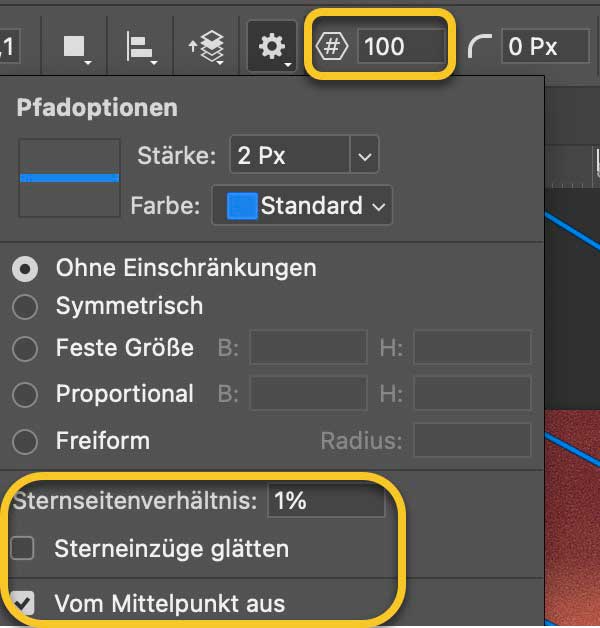
Task: Select the Symmetrisch radio option
Action: [x=25, y=306]
